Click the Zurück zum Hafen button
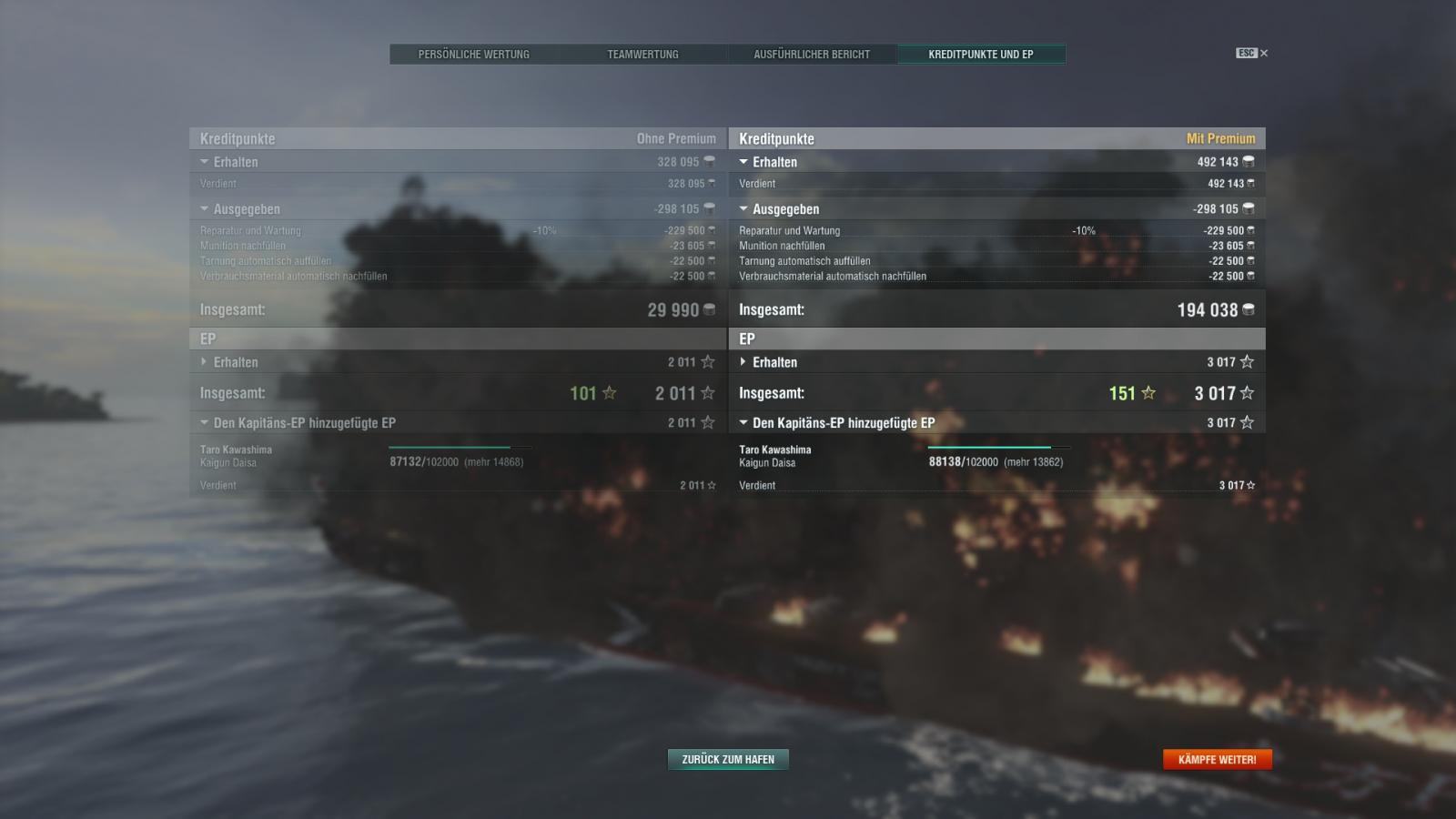The width and height of the screenshot is (1456, 819). pyautogui.click(x=728, y=759)
